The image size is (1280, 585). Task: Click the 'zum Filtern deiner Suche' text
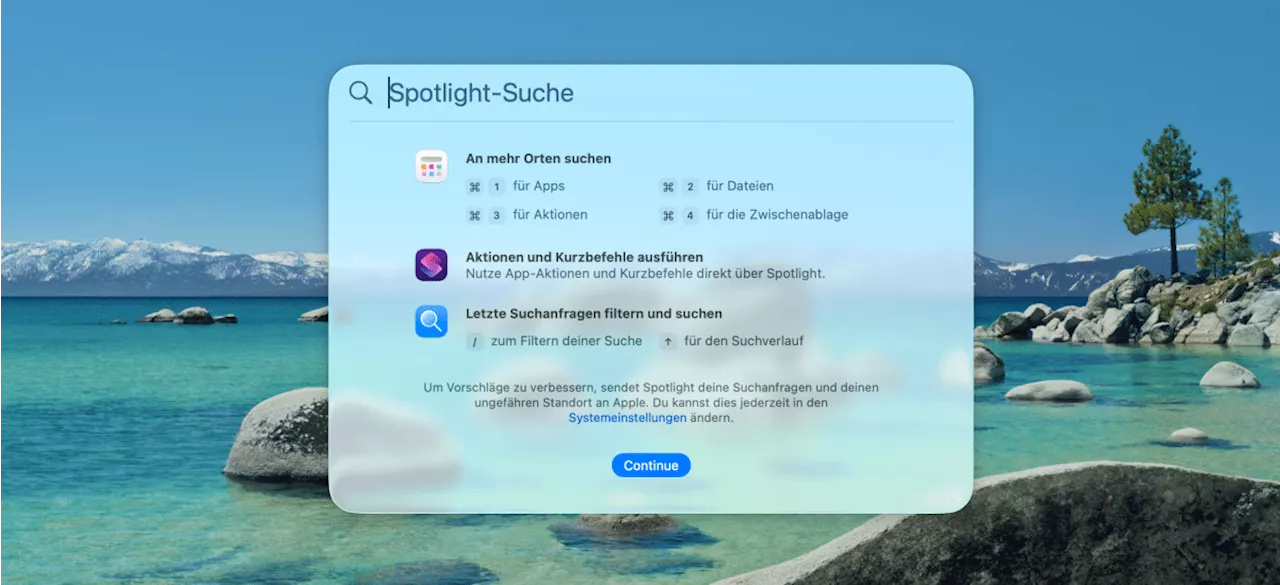pyautogui.click(x=567, y=341)
